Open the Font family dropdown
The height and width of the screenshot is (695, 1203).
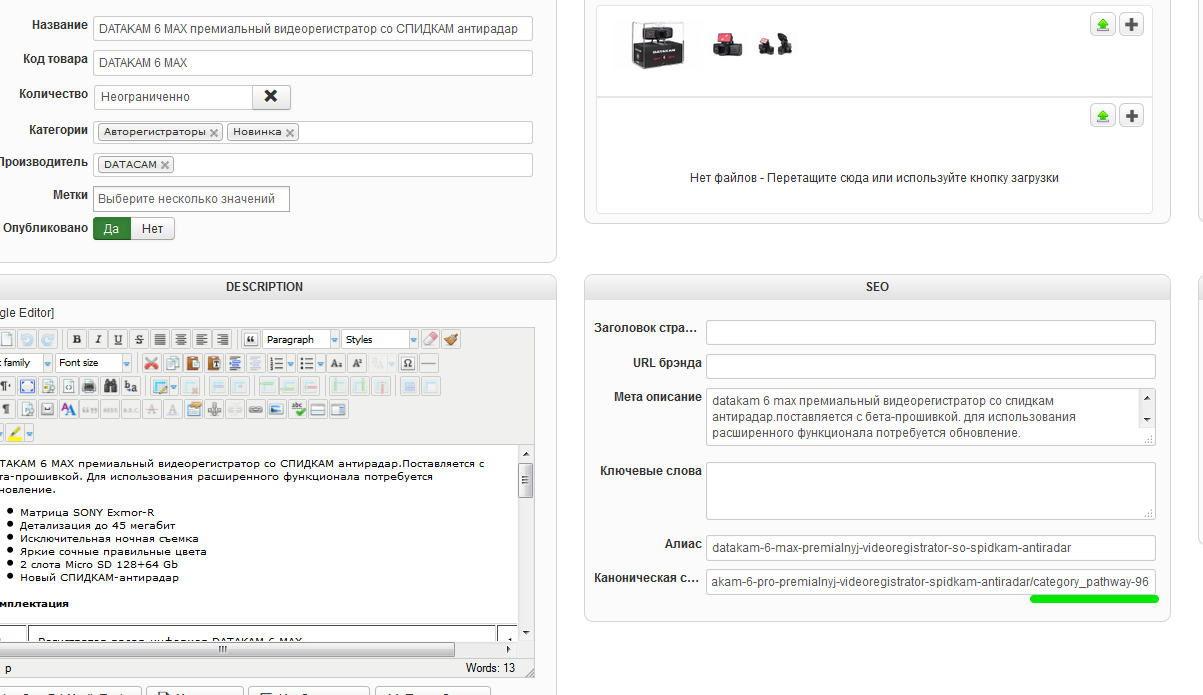point(25,363)
